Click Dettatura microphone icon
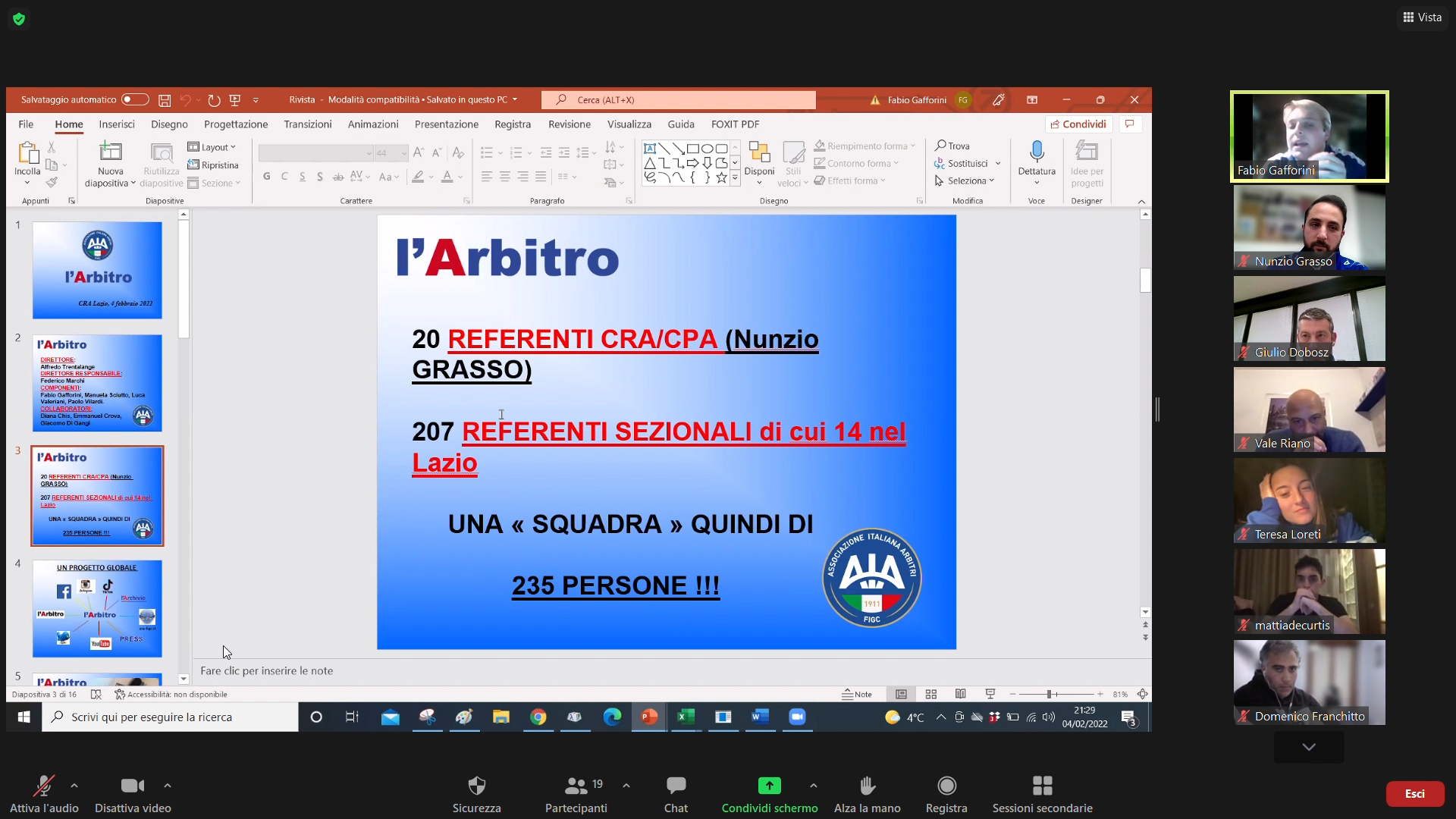 click(x=1037, y=152)
